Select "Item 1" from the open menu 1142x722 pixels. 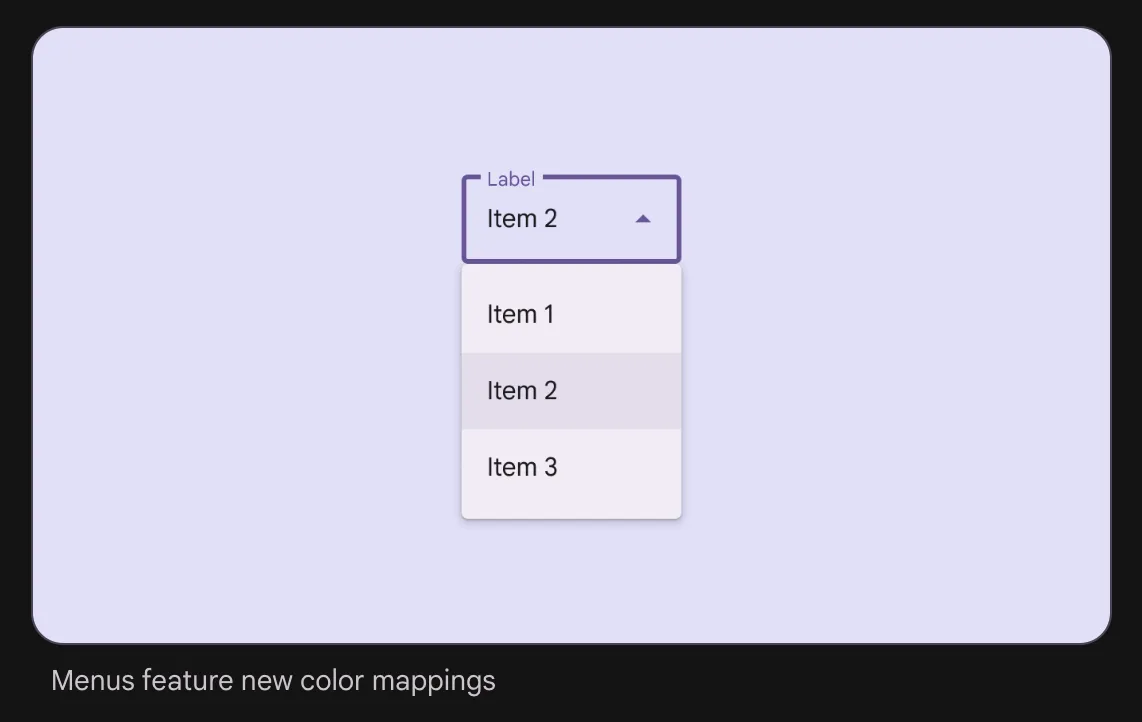click(x=521, y=314)
